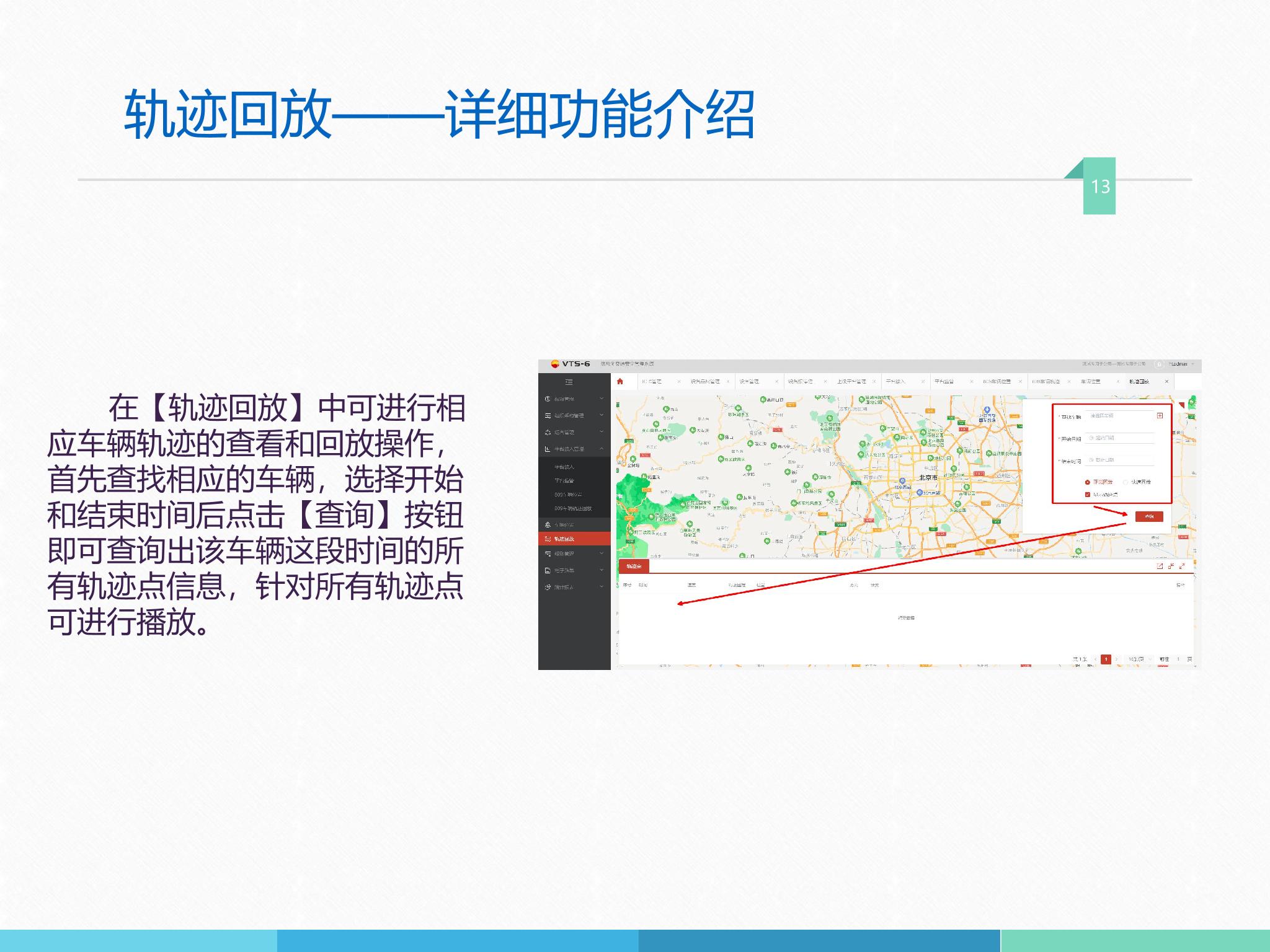Click the shrink panel icon in track header
1270x952 pixels.
coord(1171,566)
